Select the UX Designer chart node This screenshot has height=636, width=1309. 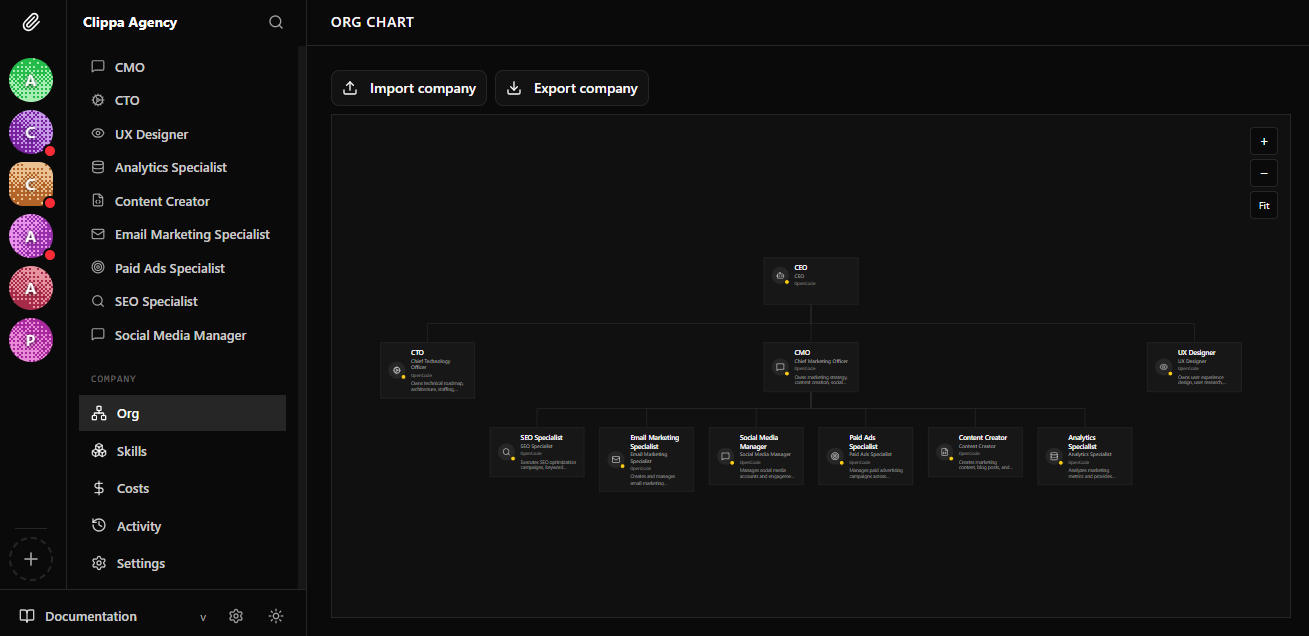tap(1194, 367)
